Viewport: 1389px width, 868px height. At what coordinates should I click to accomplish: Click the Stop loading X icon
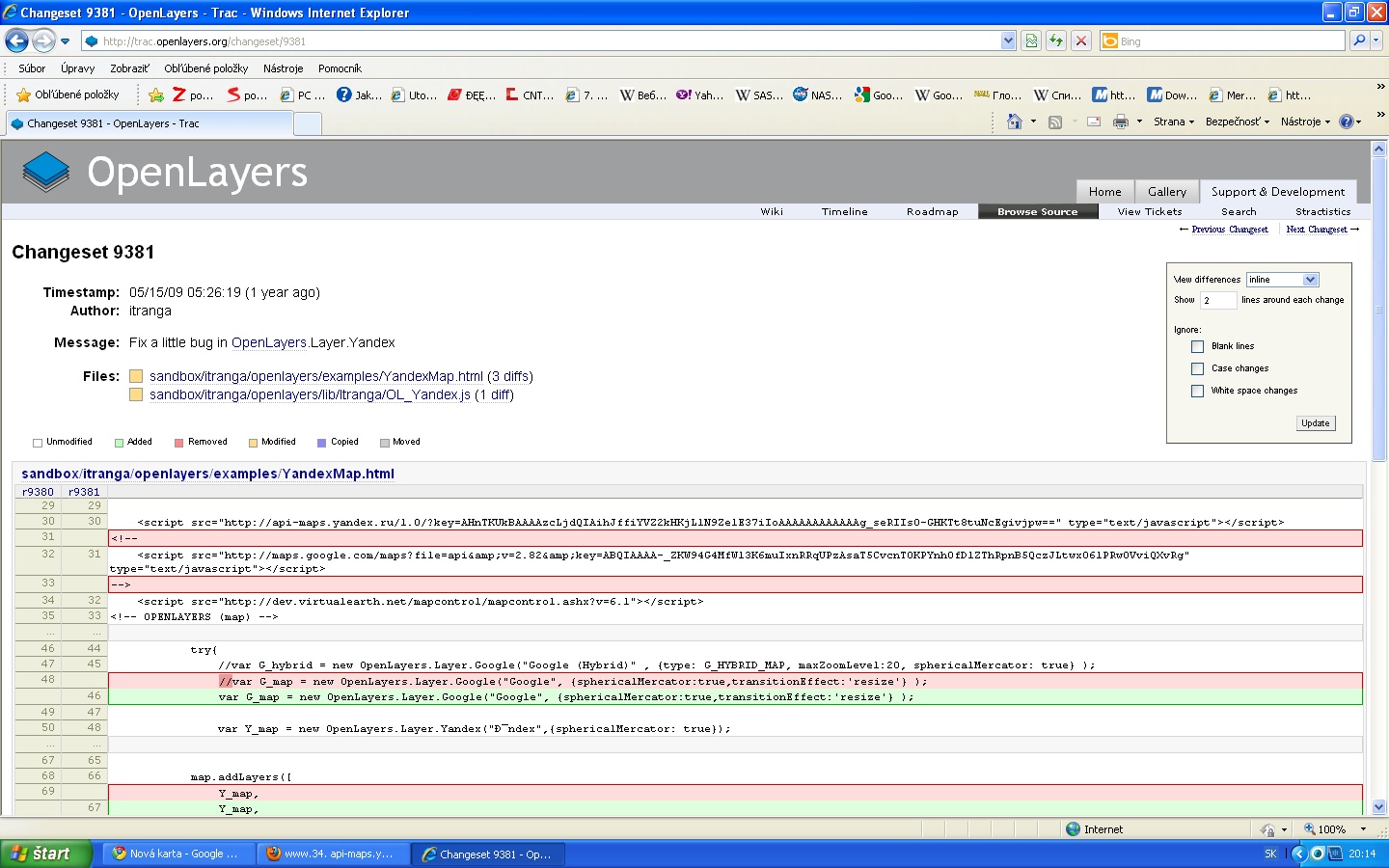[x=1081, y=41]
